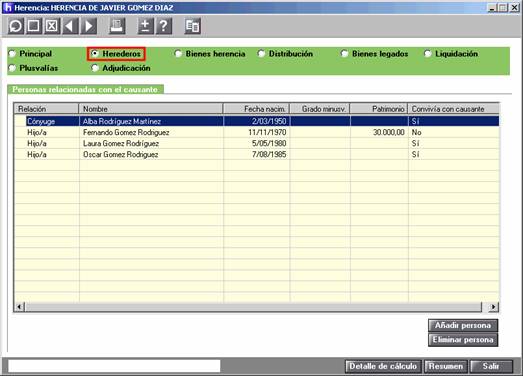Viewport: 523px width, 376px height.
Task: Select the Bienes herencia radio option
Action: (210, 53)
